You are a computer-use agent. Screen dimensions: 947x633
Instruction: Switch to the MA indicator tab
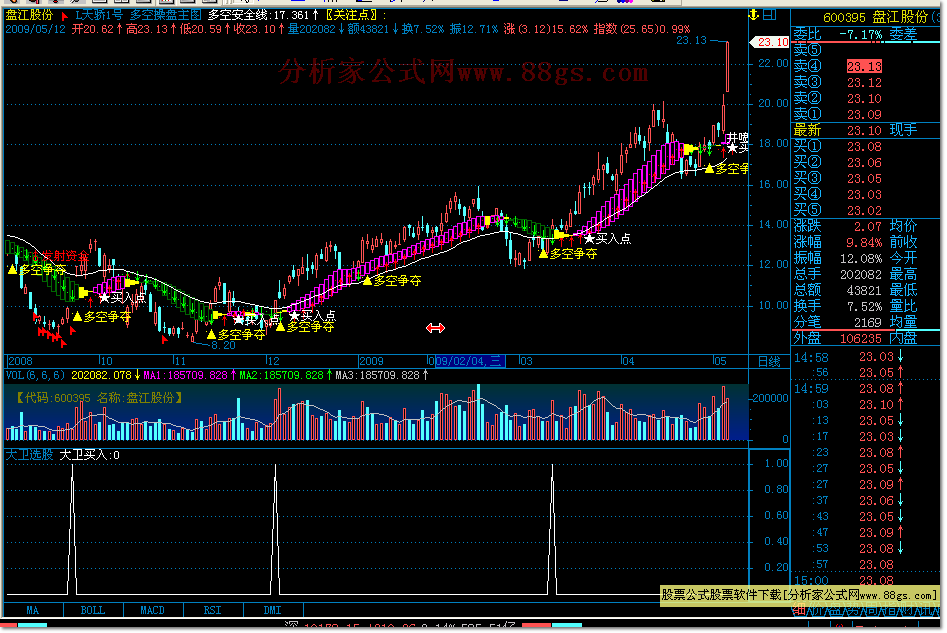coord(33,610)
